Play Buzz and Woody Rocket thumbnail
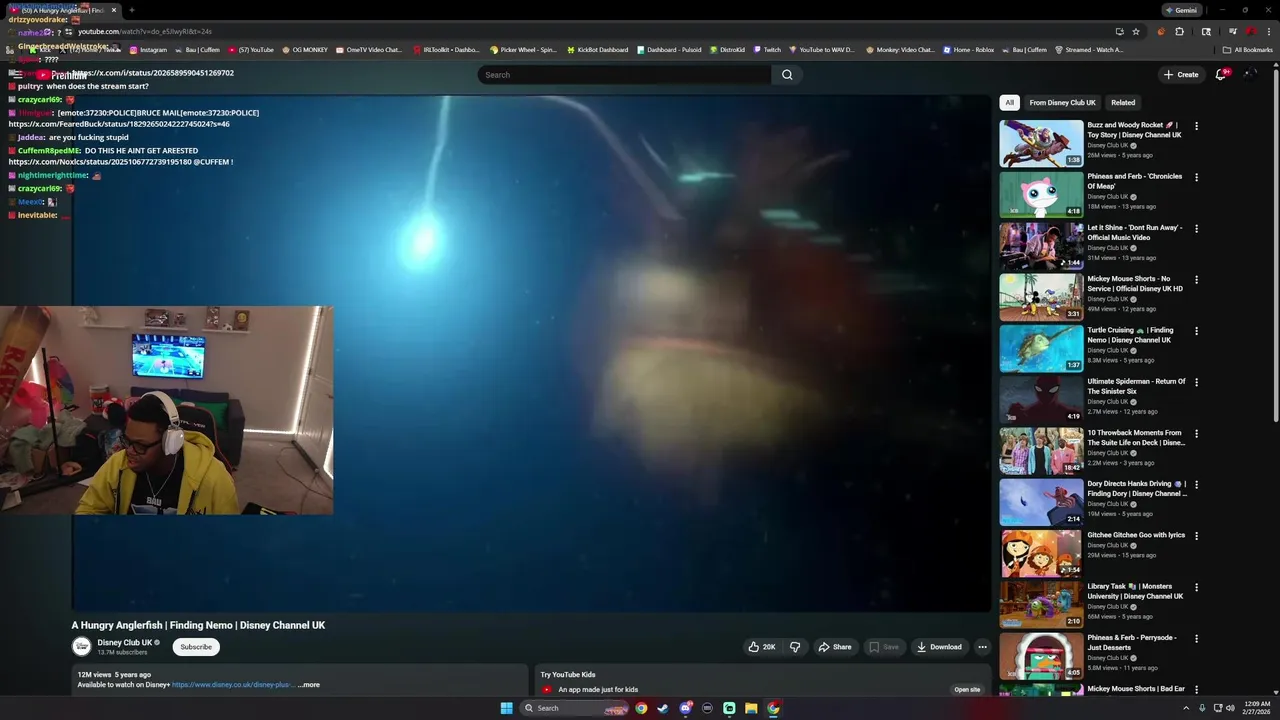Viewport: 1280px width, 720px height. 1041,143
